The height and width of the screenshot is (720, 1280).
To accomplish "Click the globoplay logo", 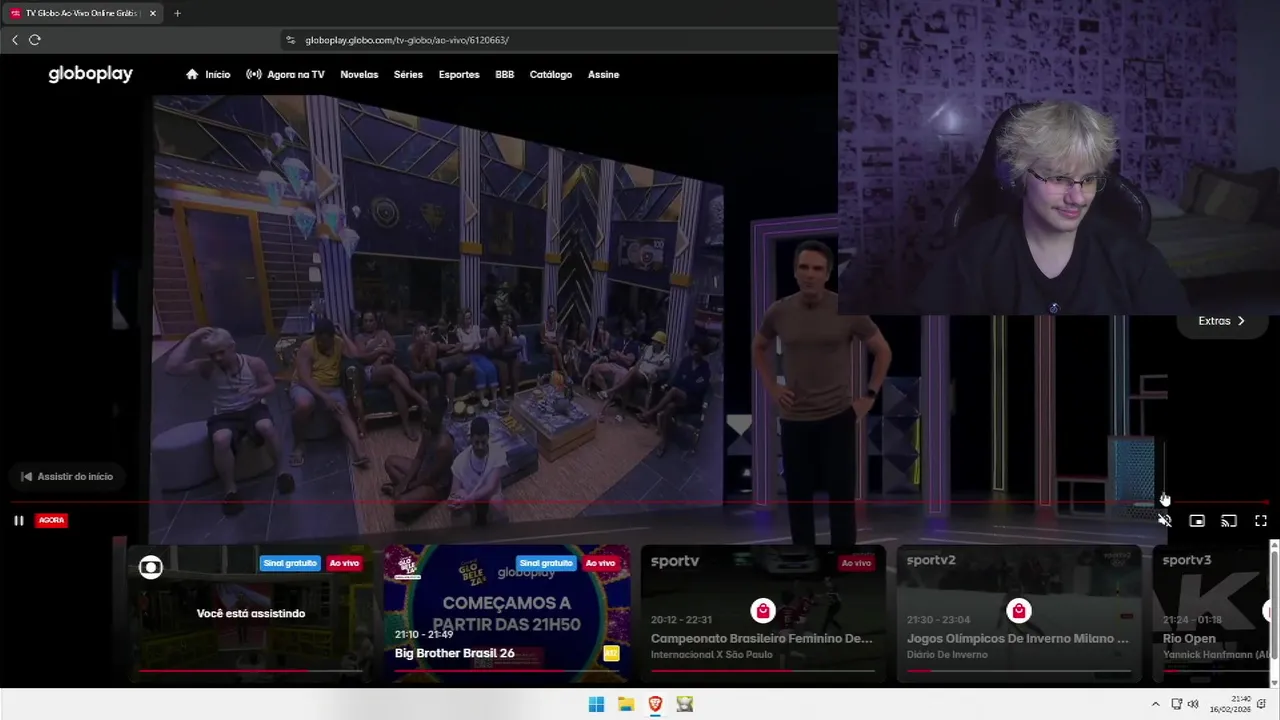I will pyautogui.click(x=90, y=74).
